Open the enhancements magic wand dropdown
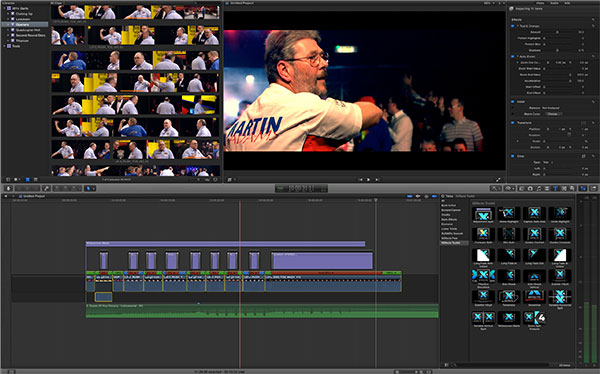This screenshot has width=600, height=374. 495,188
